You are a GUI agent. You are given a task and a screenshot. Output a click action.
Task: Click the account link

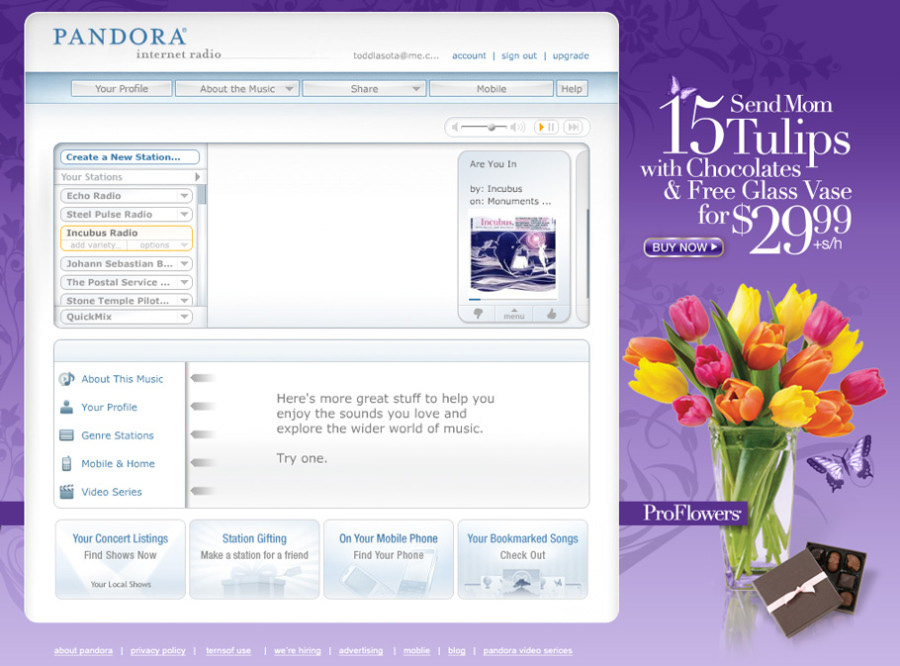(469, 56)
